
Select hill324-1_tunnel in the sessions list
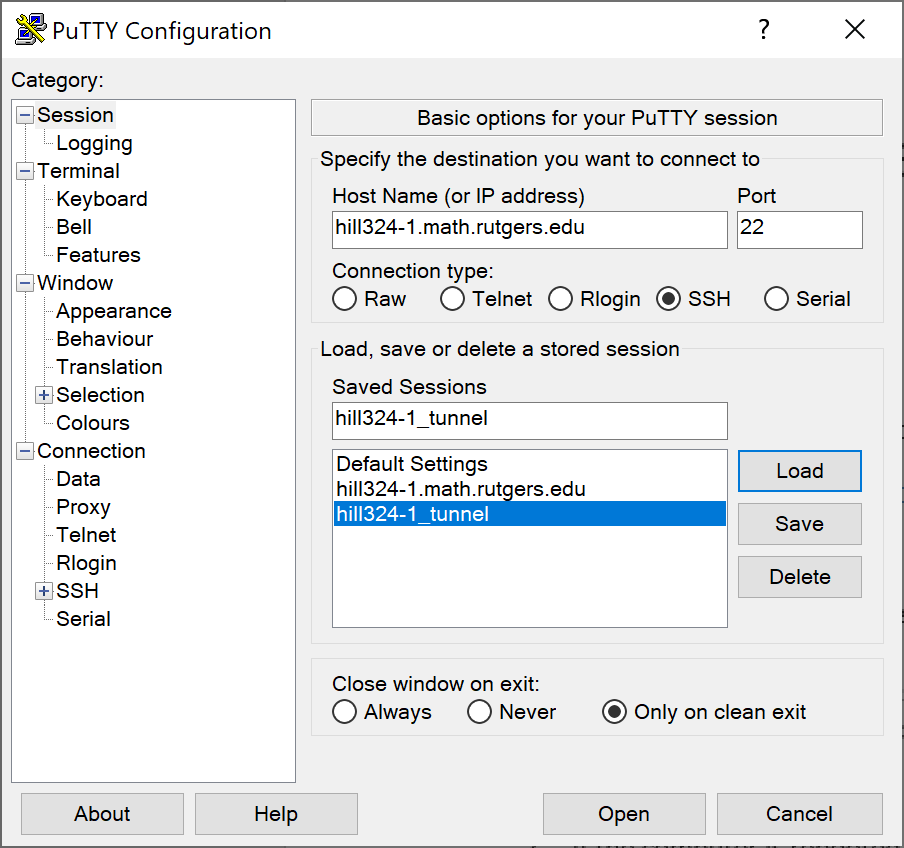(530, 514)
